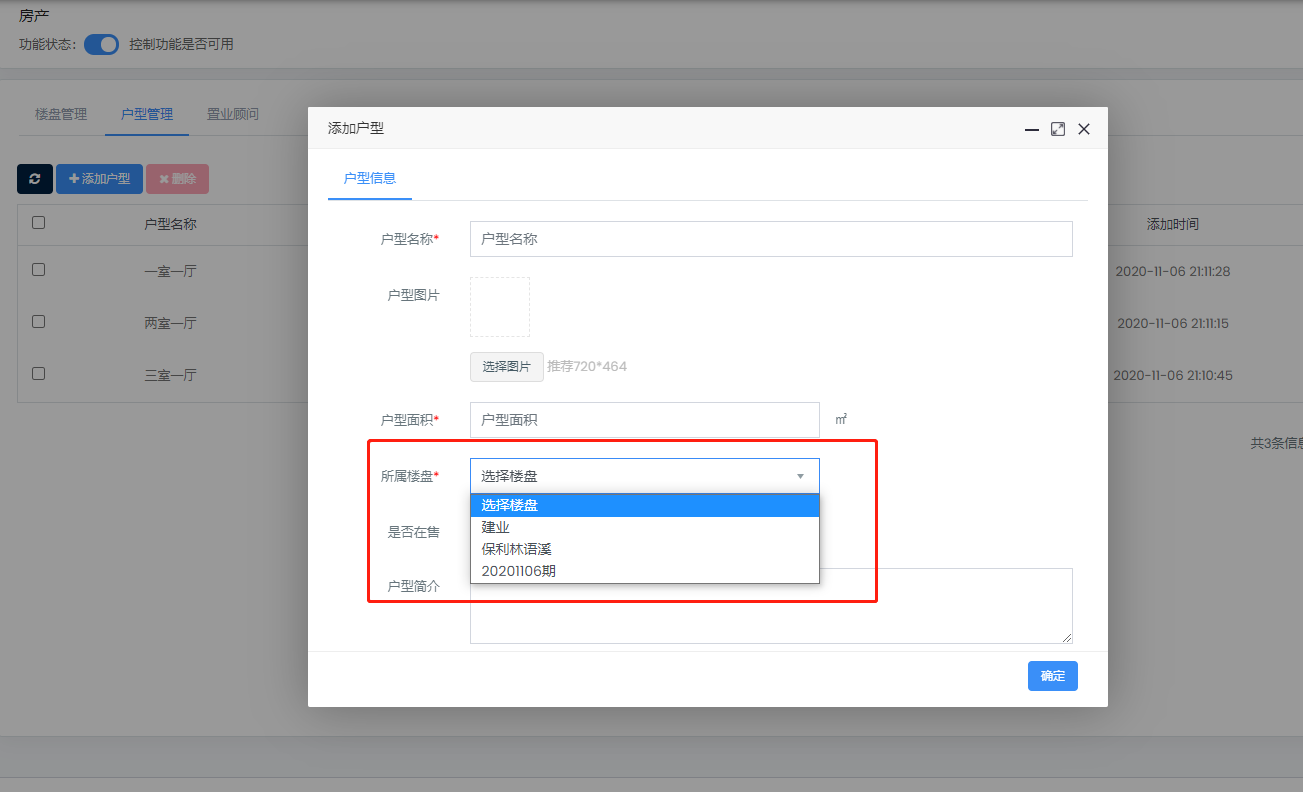Screen dimensions: 1303x792
Task: Click the 户型名称 input field
Action: click(770, 239)
